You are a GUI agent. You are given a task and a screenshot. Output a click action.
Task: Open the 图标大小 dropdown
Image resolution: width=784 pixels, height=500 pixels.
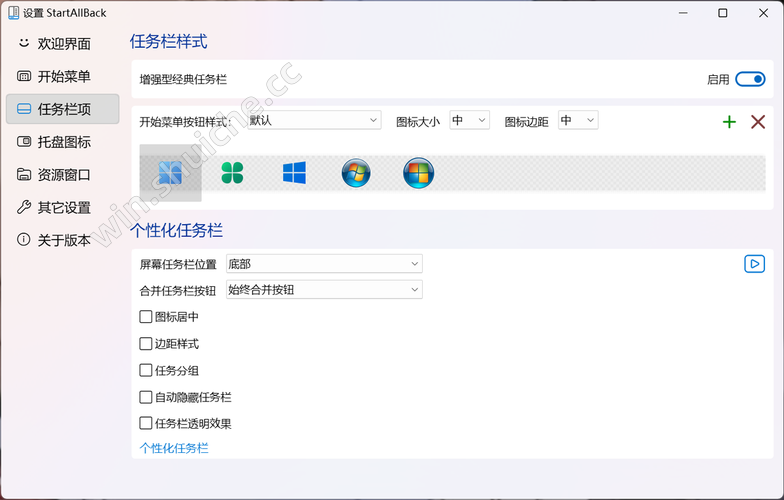[x=470, y=120]
